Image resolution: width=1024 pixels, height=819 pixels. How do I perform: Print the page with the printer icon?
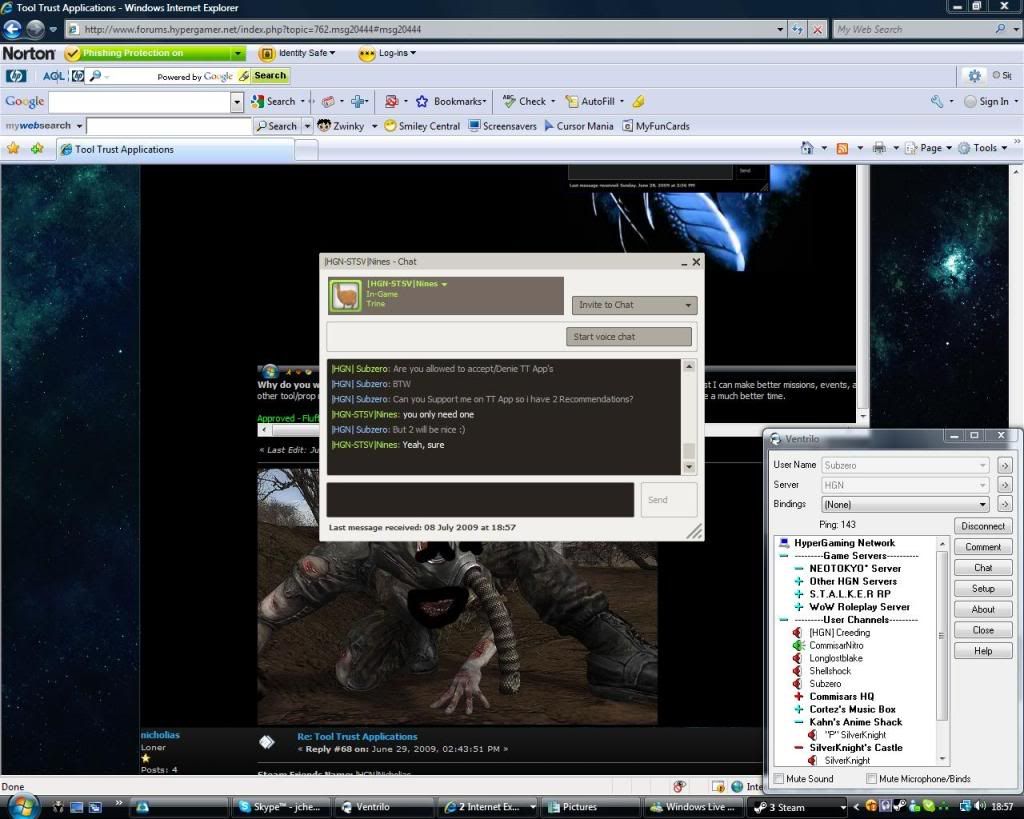coord(879,148)
